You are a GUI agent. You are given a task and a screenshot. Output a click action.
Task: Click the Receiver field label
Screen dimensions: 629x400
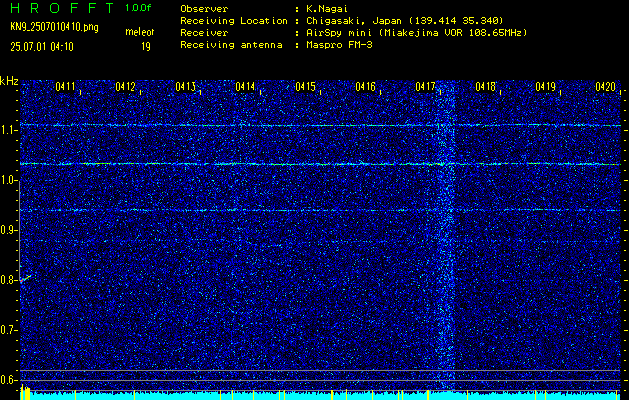[x=204, y=32]
